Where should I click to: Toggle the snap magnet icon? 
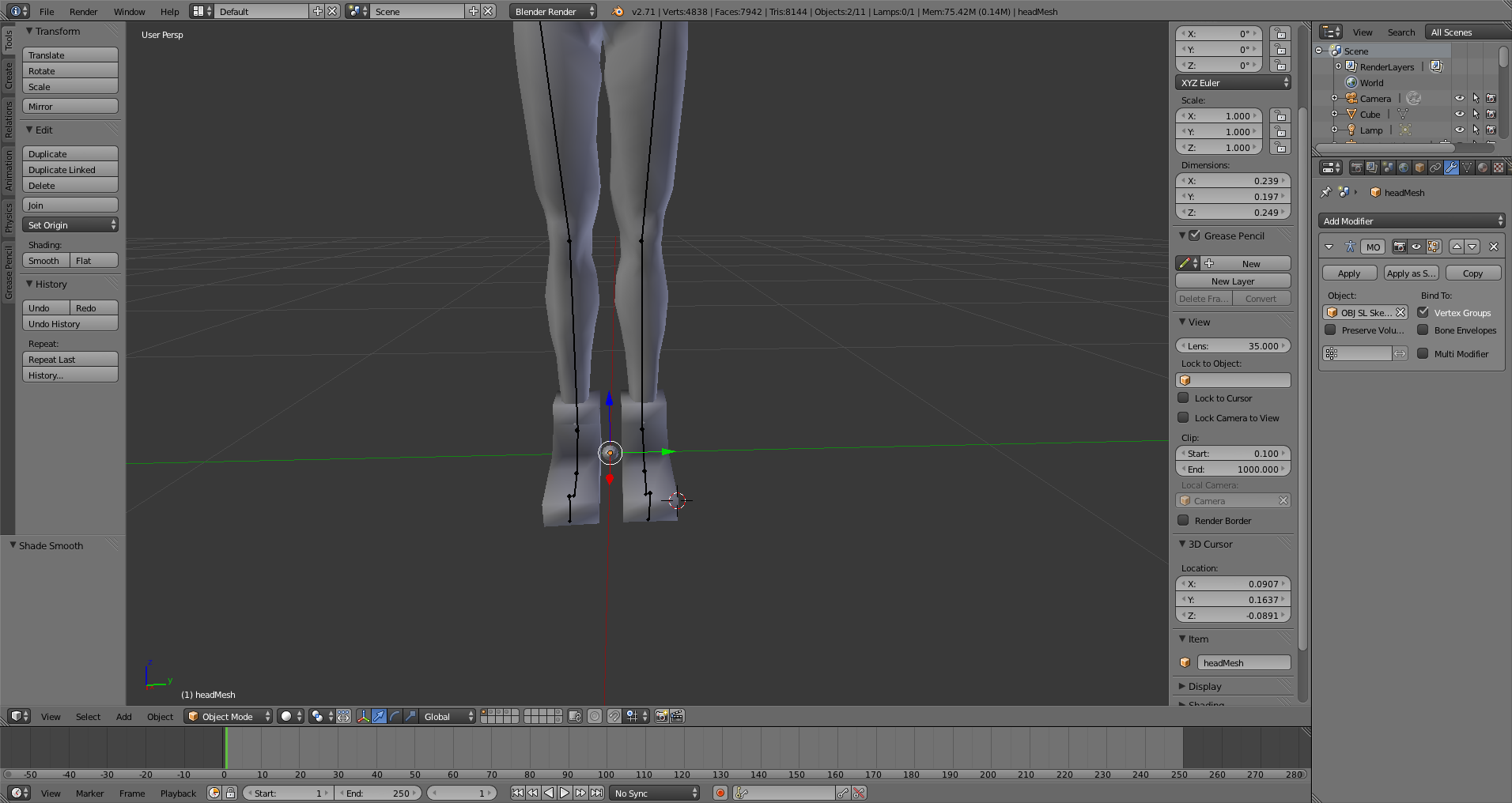click(x=614, y=716)
